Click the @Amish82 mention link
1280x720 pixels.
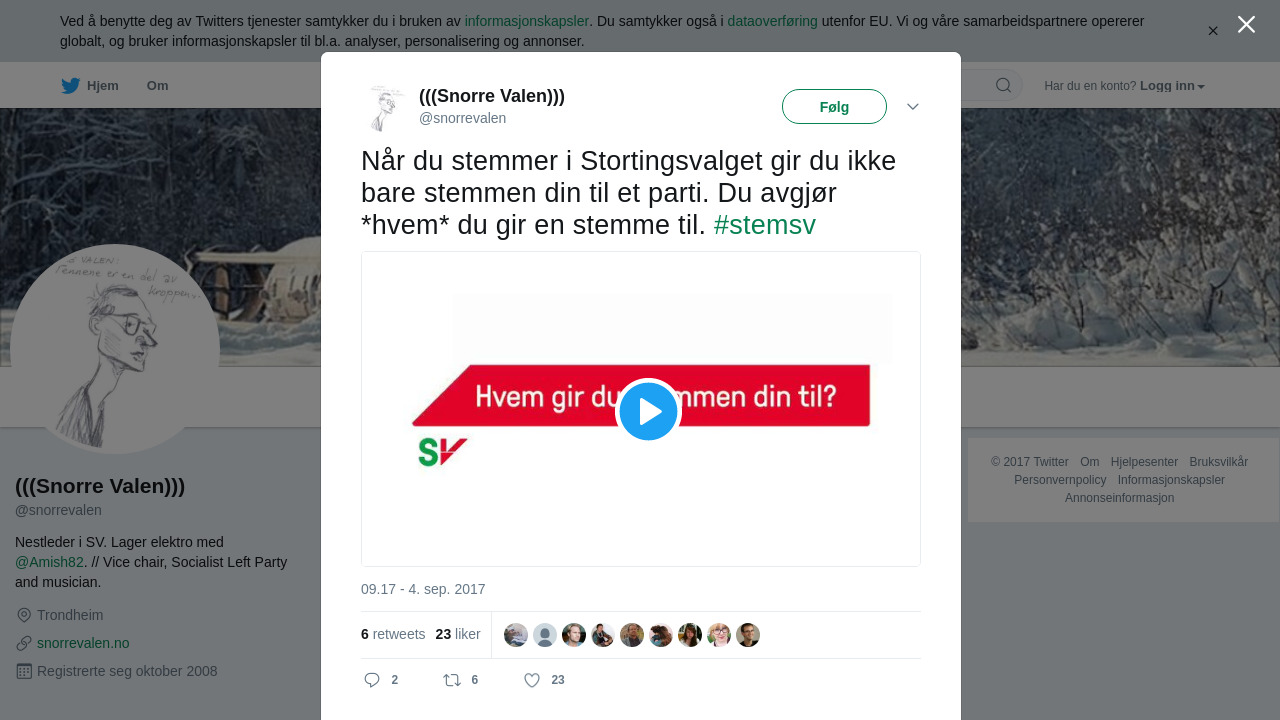click(50, 562)
